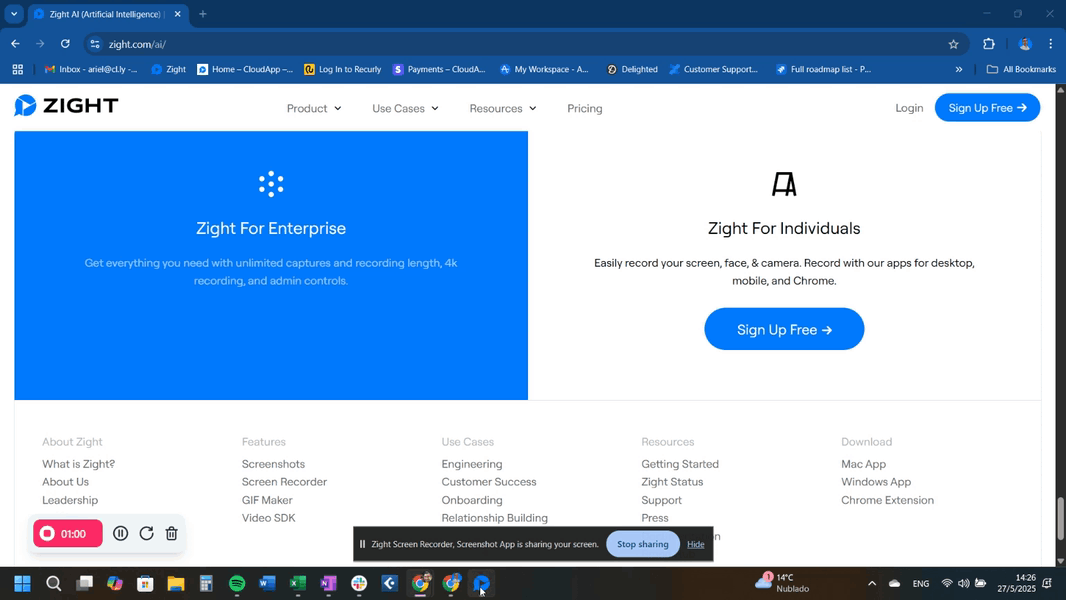Stop sharing the screen

coord(642,544)
